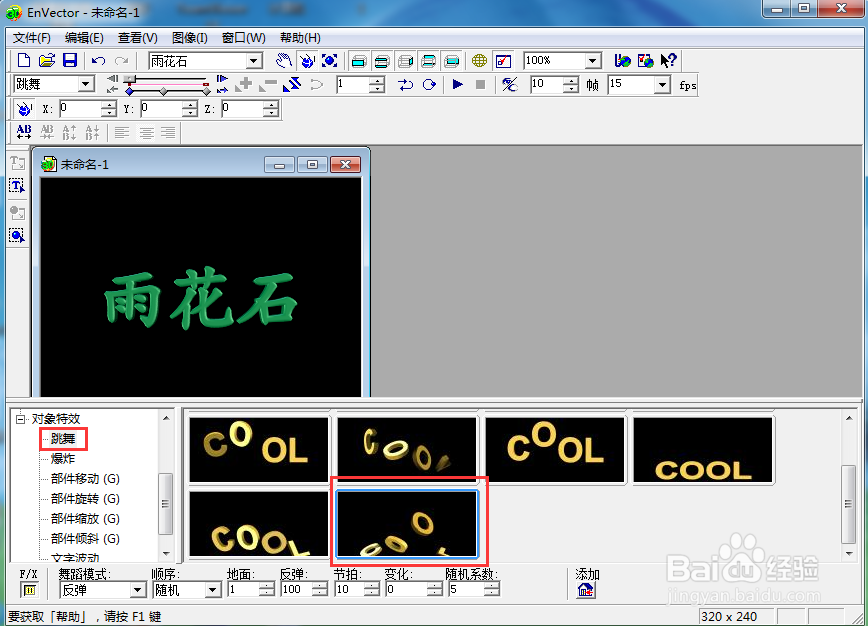Click the add keyframe plus icon
The image size is (868, 626).
pos(244,85)
